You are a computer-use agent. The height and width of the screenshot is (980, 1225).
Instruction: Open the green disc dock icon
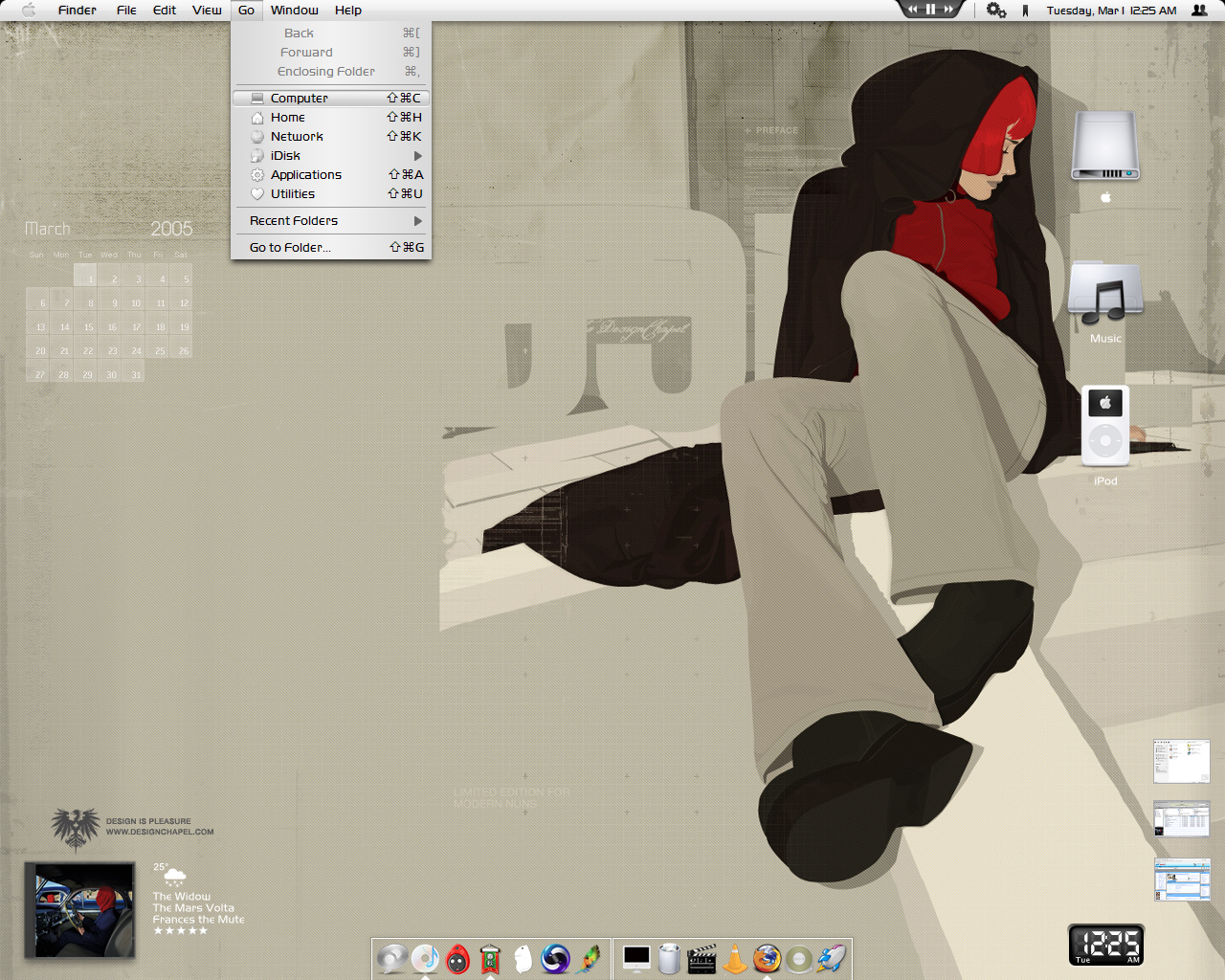[799, 958]
